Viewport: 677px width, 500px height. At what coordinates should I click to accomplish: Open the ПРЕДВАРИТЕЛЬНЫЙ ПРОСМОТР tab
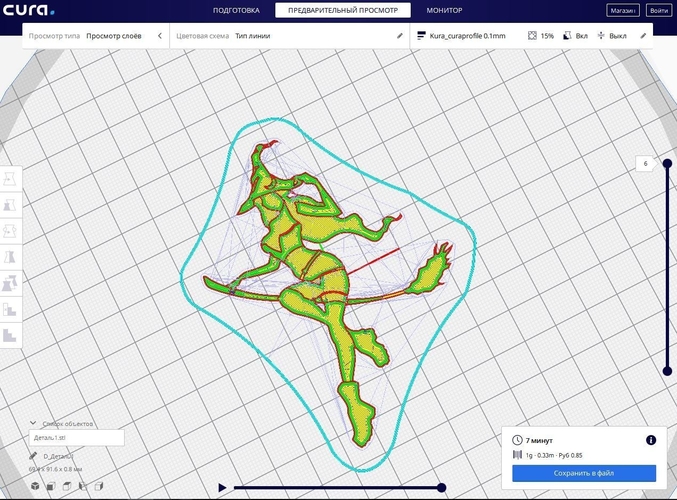point(343,10)
